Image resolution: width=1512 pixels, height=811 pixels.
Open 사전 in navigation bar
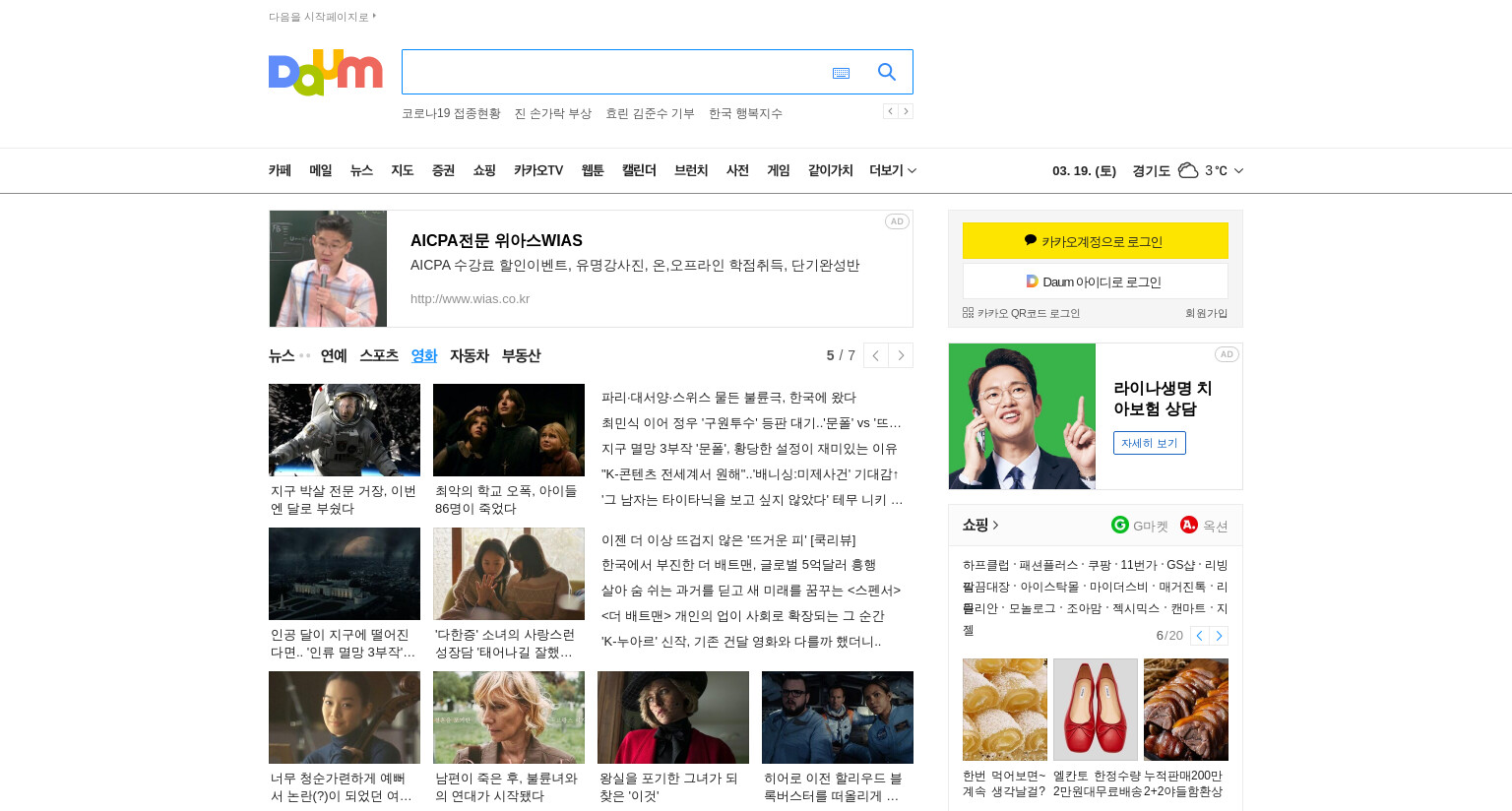tap(737, 170)
